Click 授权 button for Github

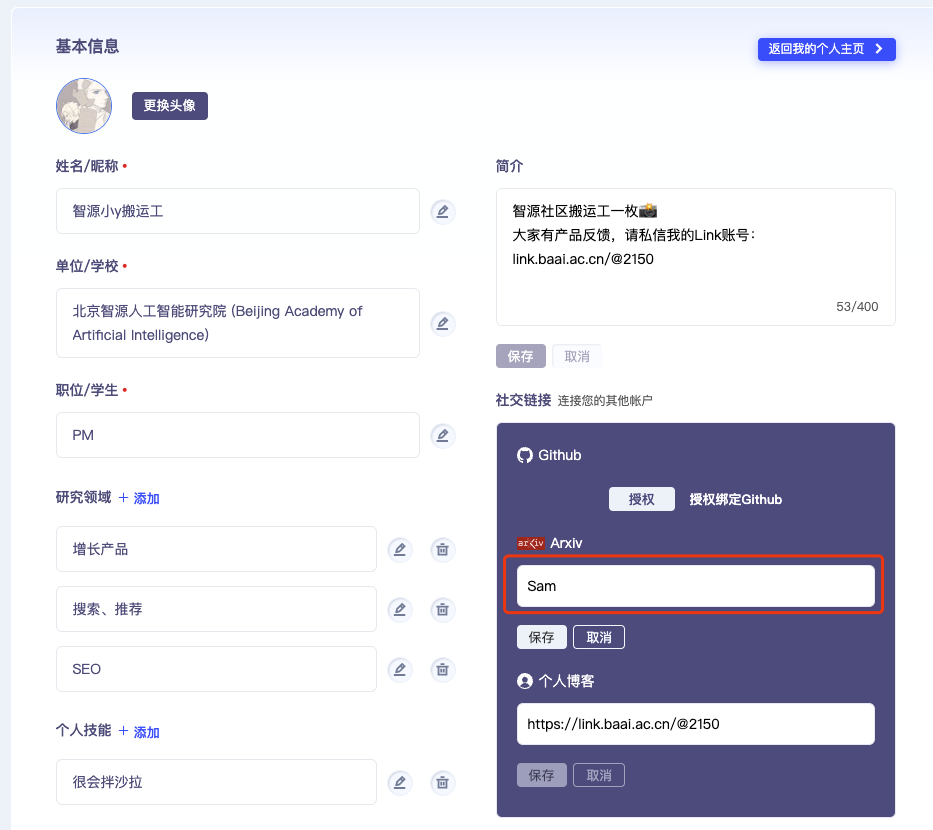(641, 499)
